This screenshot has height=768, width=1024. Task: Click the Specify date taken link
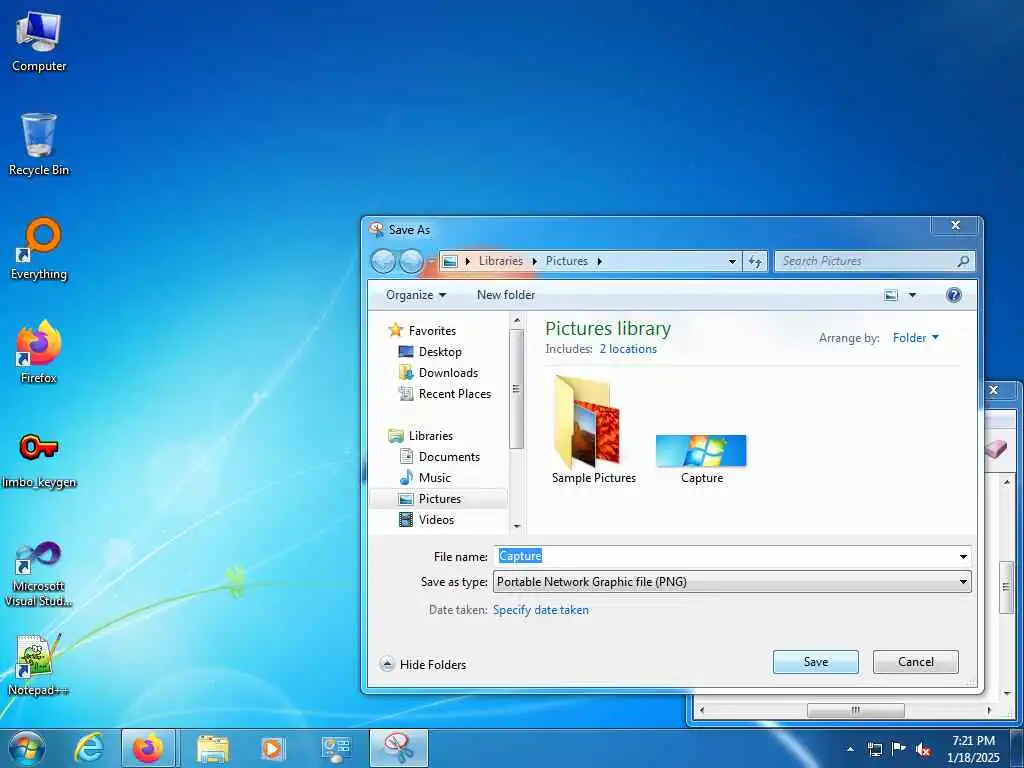coord(541,610)
